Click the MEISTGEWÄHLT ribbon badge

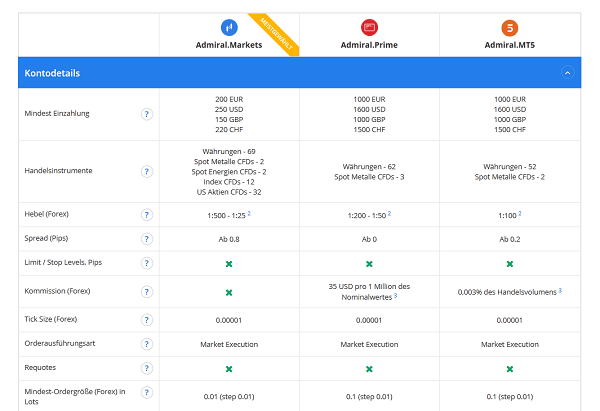276,34
